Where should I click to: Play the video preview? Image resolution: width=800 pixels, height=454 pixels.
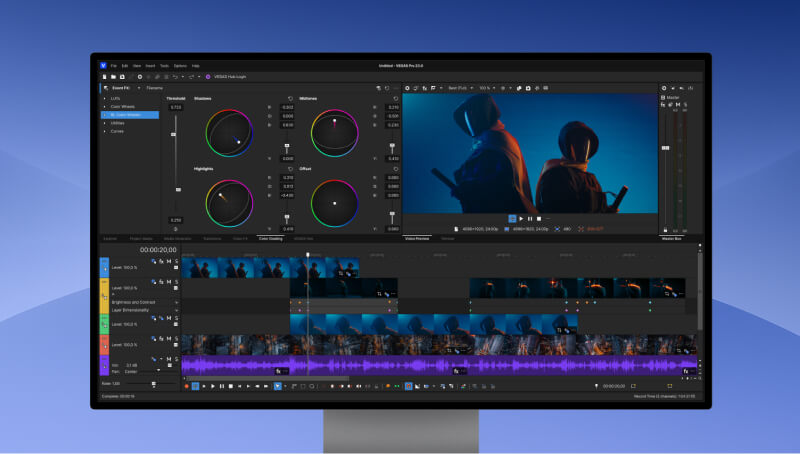tap(521, 219)
